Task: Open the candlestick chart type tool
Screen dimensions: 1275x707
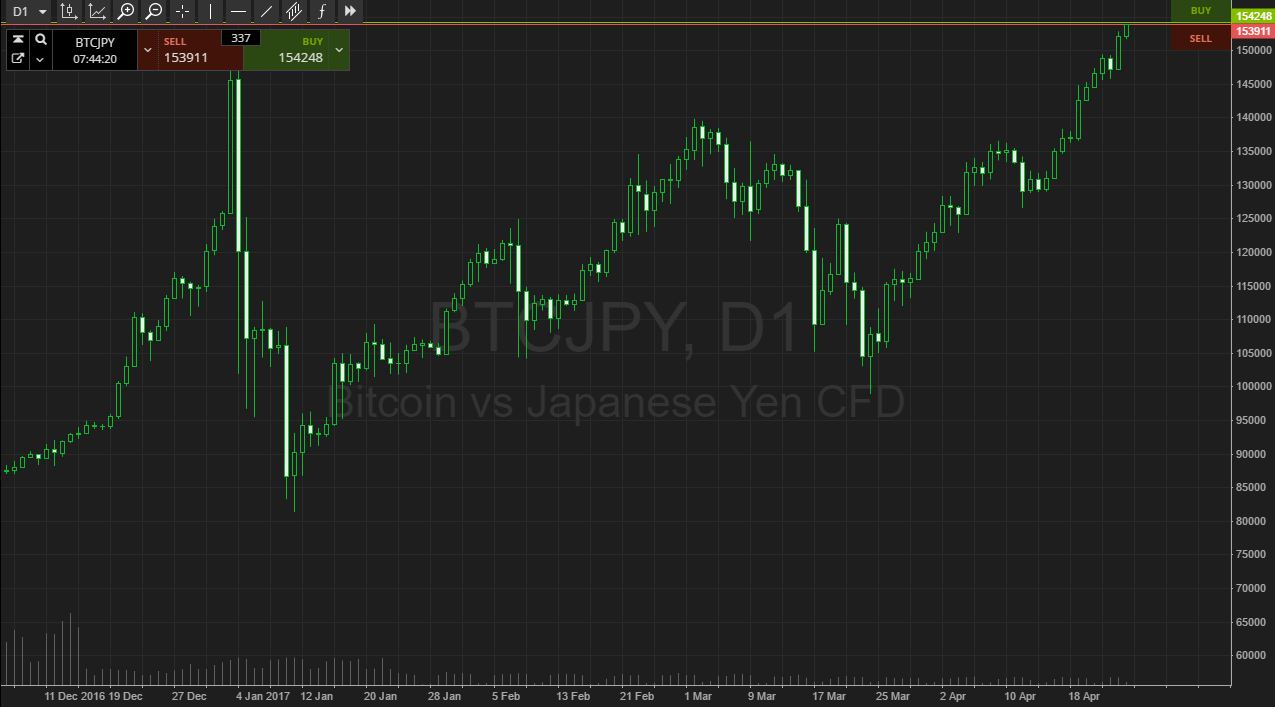Action: 68,11
